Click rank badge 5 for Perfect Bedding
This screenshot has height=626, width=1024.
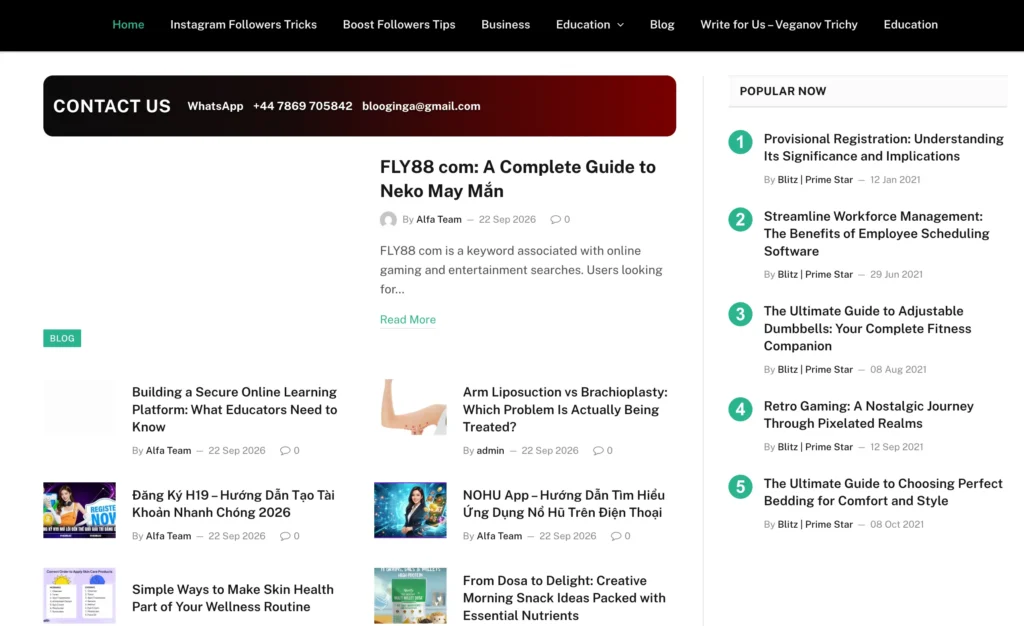click(740, 486)
